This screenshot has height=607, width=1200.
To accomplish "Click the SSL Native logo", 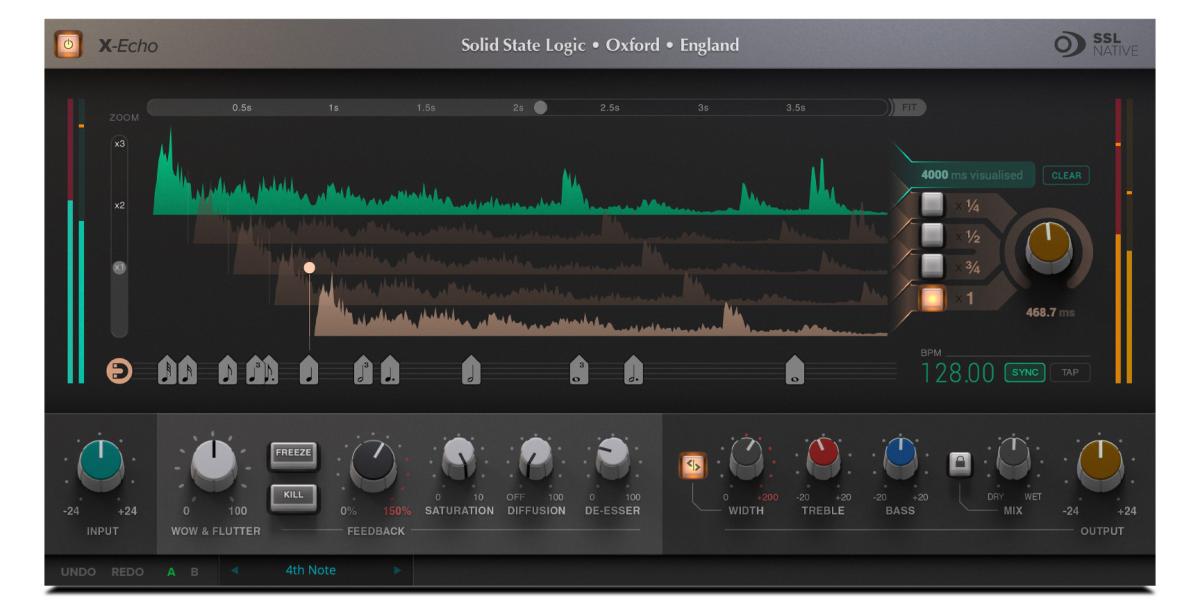I will pyautogui.click(x=1096, y=45).
